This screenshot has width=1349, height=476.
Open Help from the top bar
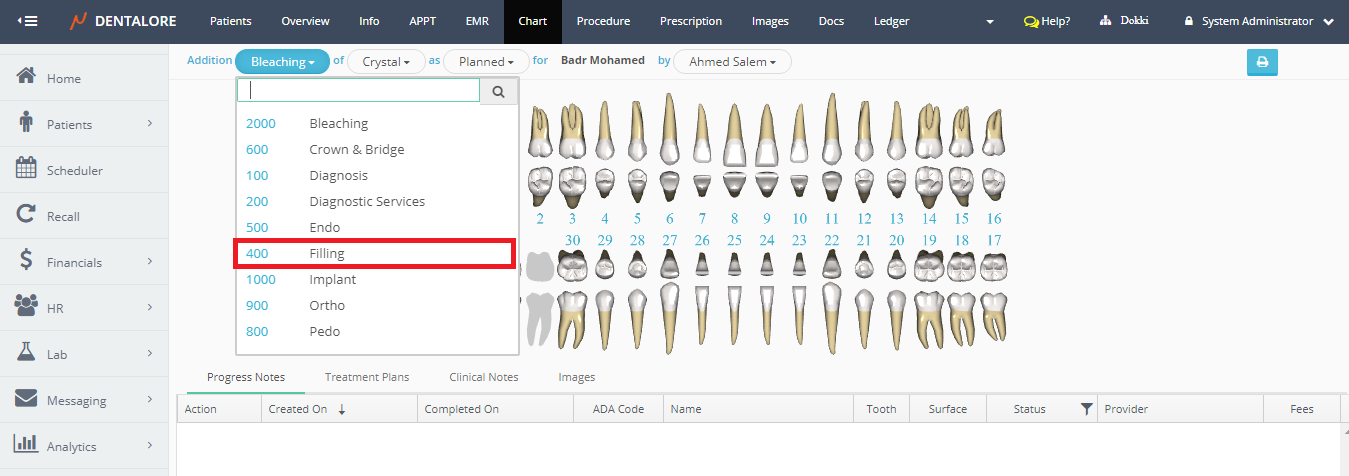tap(1047, 21)
